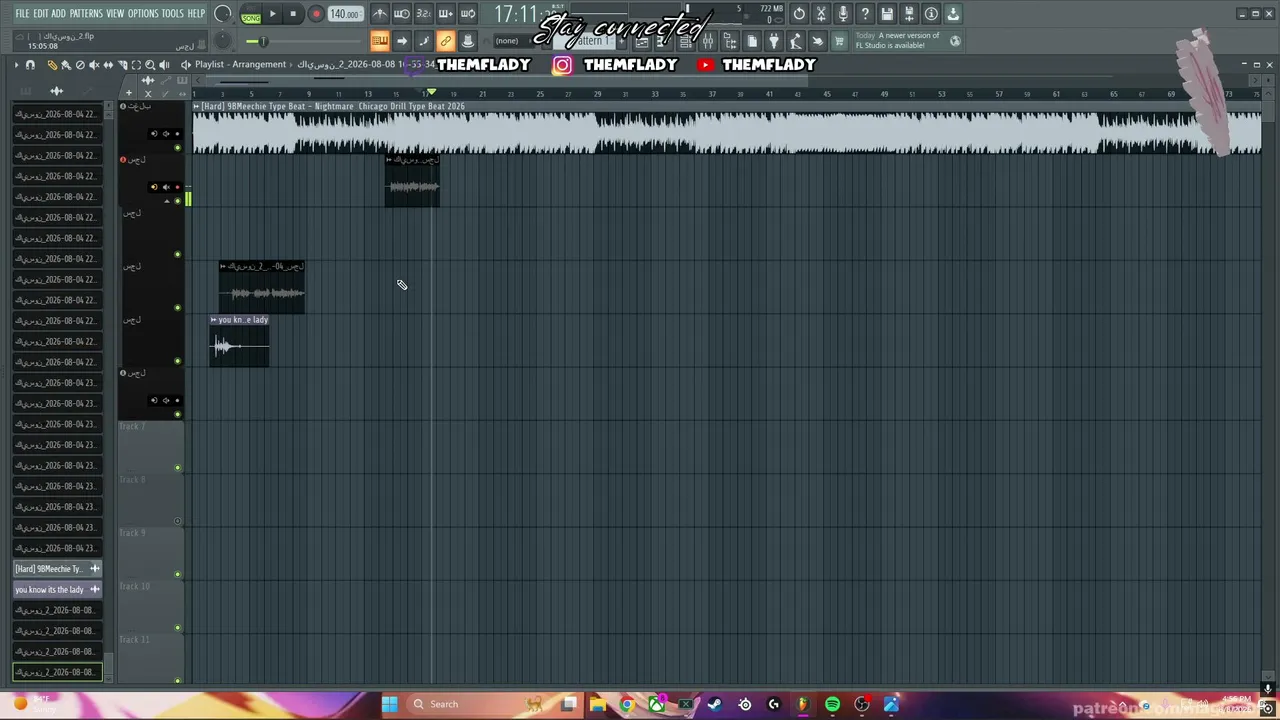Open the Playlist - Arrangement selector
This screenshot has height=720, width=1280.
pos(240,65)
